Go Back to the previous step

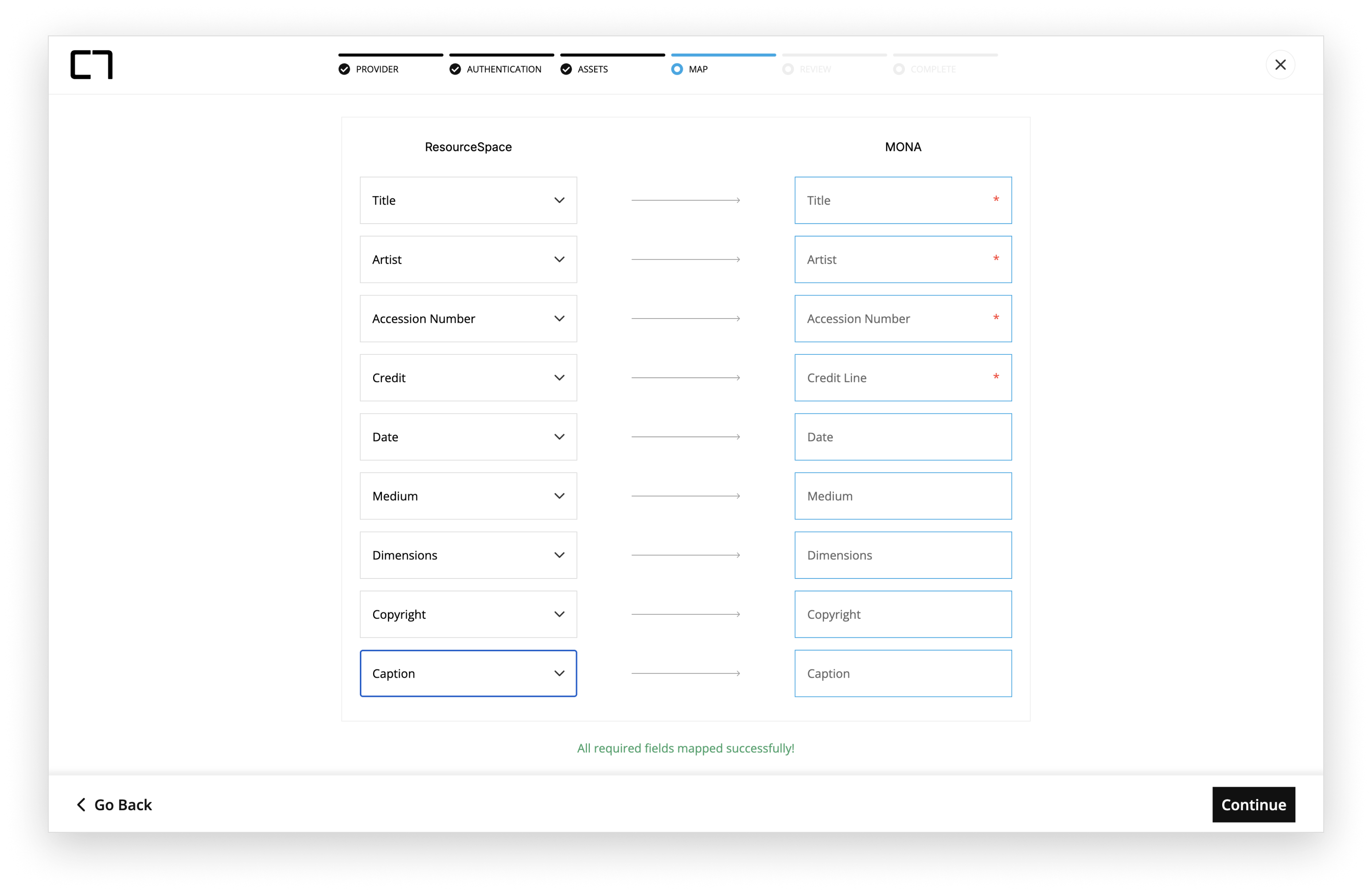tap(114, 805)
